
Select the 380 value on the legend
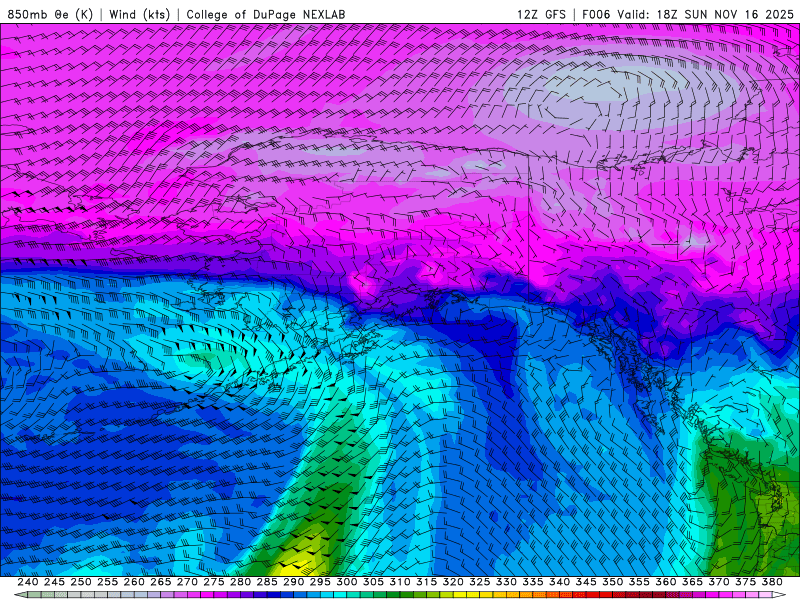tap(771, 582)
